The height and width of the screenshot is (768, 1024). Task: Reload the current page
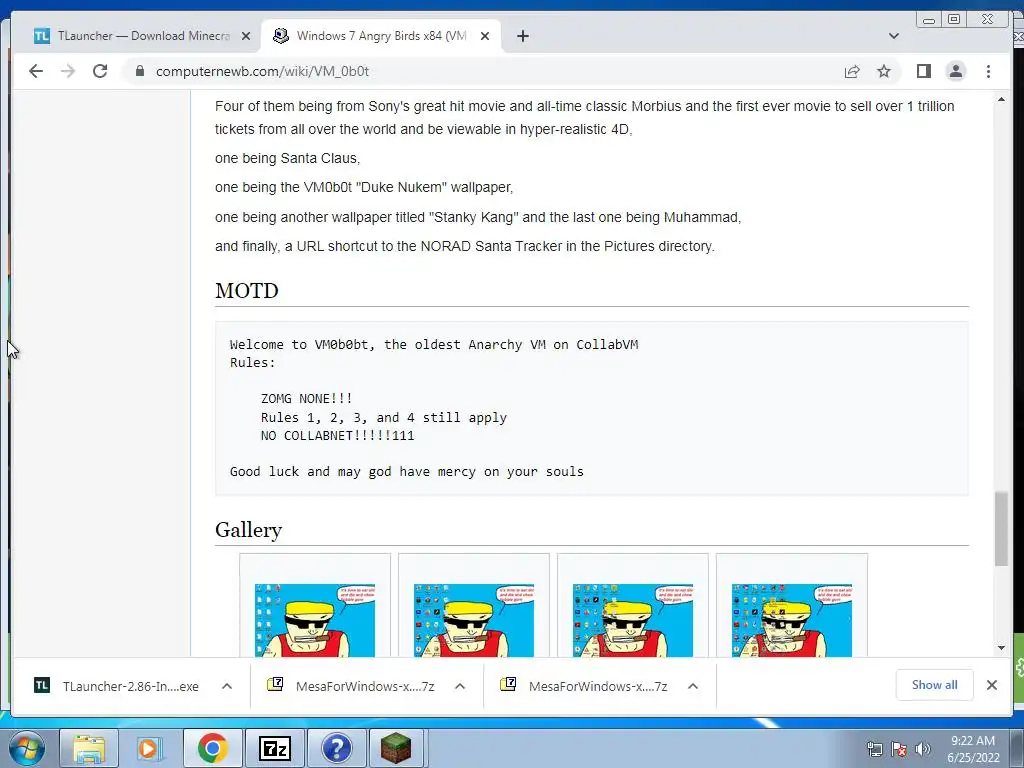(100, 71)
